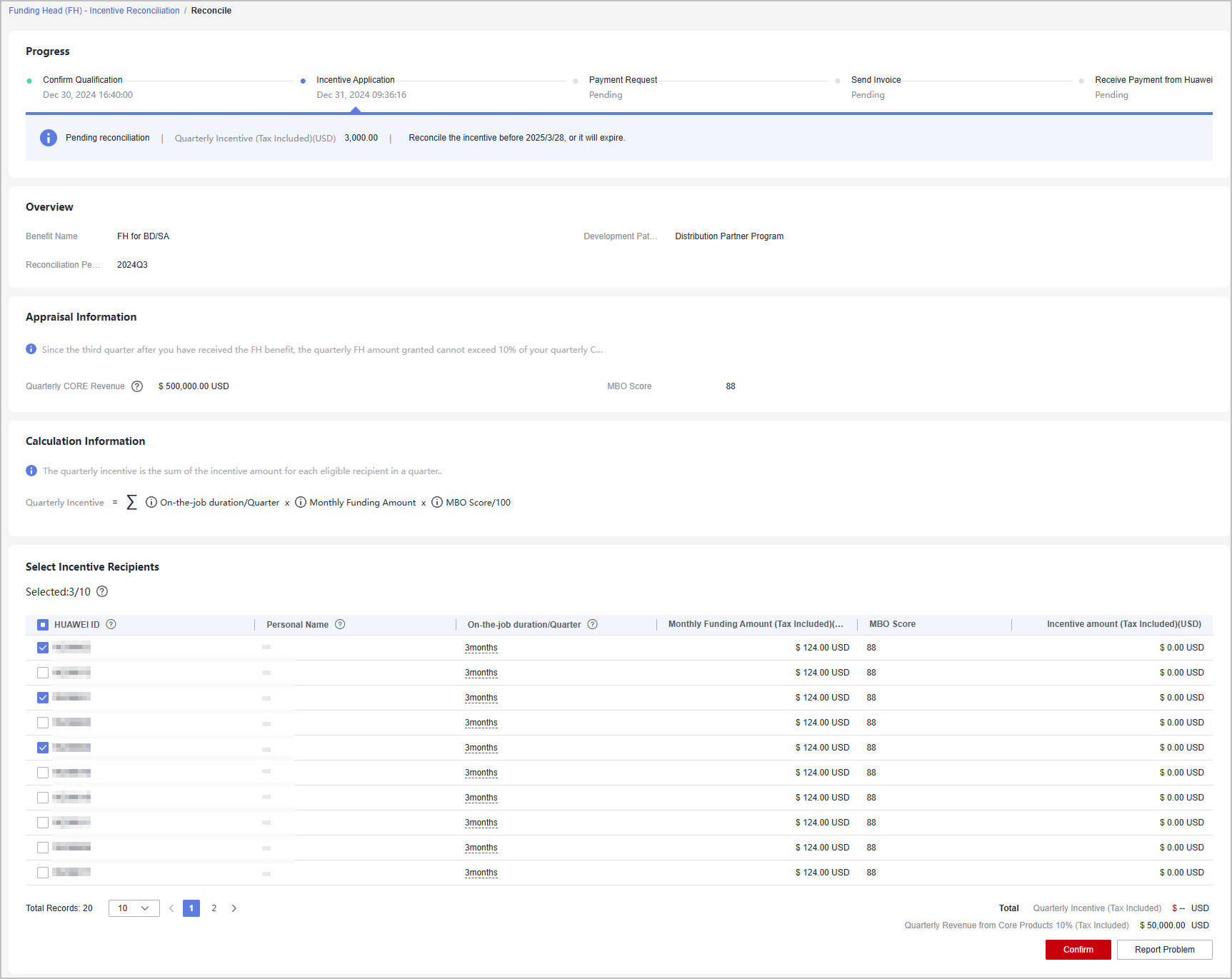Click help icon next to Selected:3/10
Screen dimensions: 1232x979
(x=102, y=592)
